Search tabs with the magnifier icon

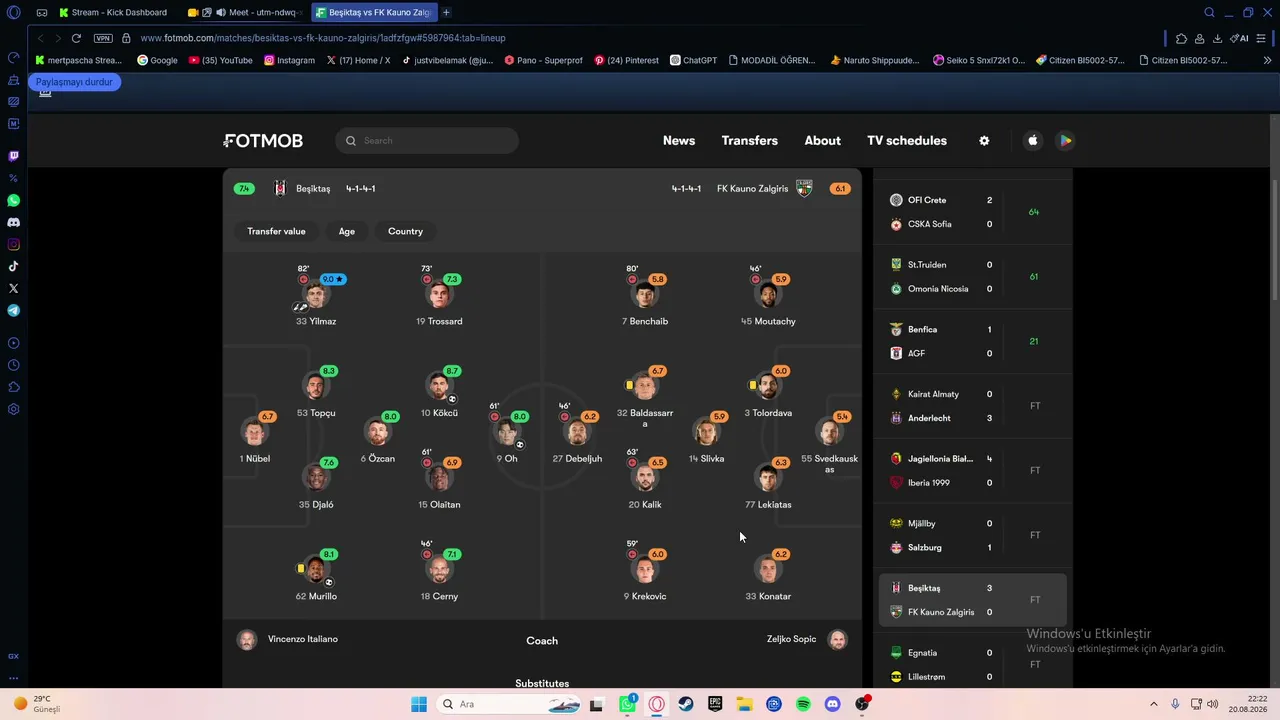(x=1209, y=12)
